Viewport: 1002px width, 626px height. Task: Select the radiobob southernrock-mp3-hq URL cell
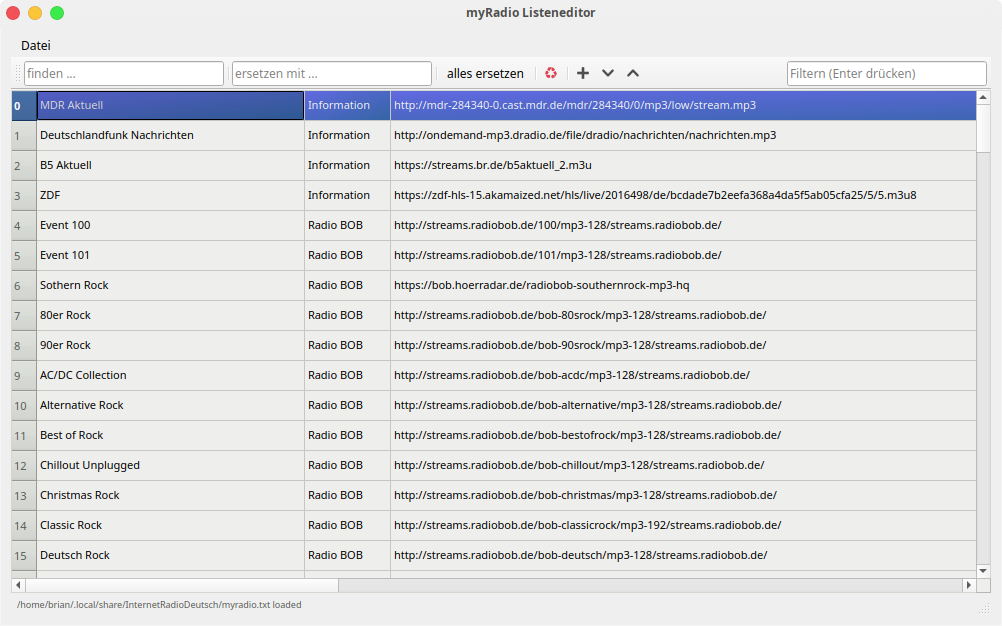[x=684, y=286]
